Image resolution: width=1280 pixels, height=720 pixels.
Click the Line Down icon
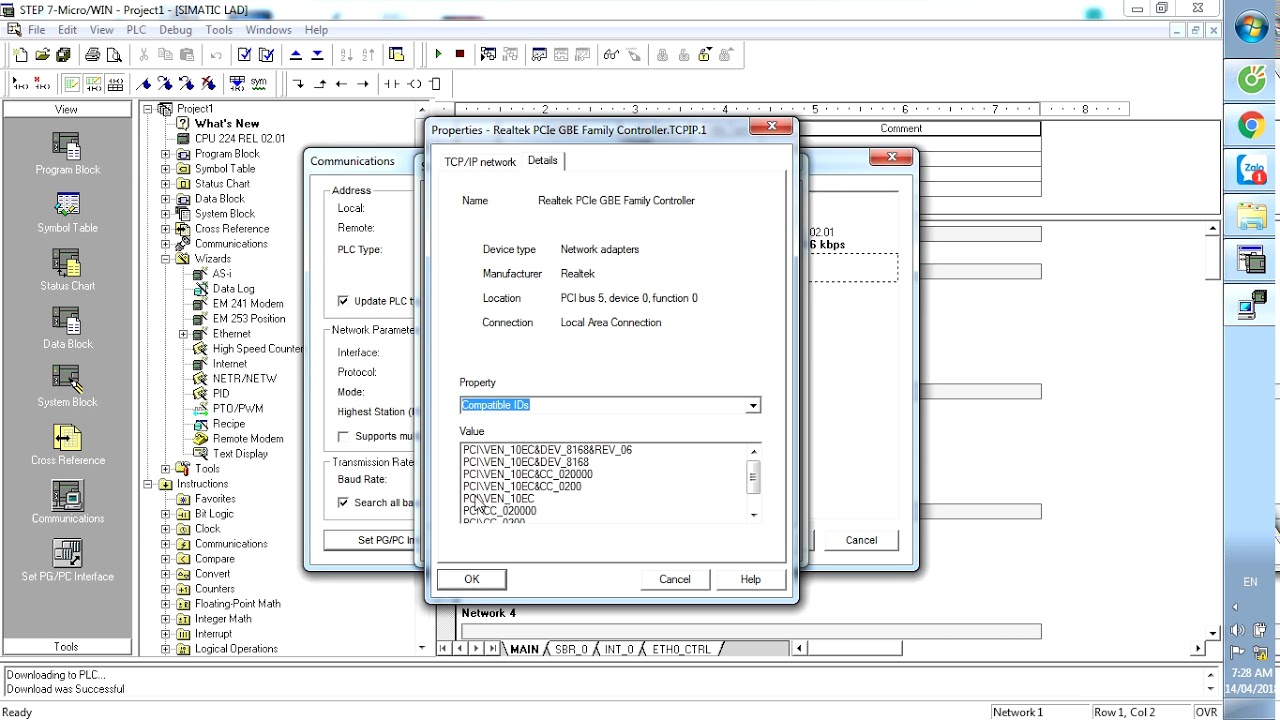(298, 84)
